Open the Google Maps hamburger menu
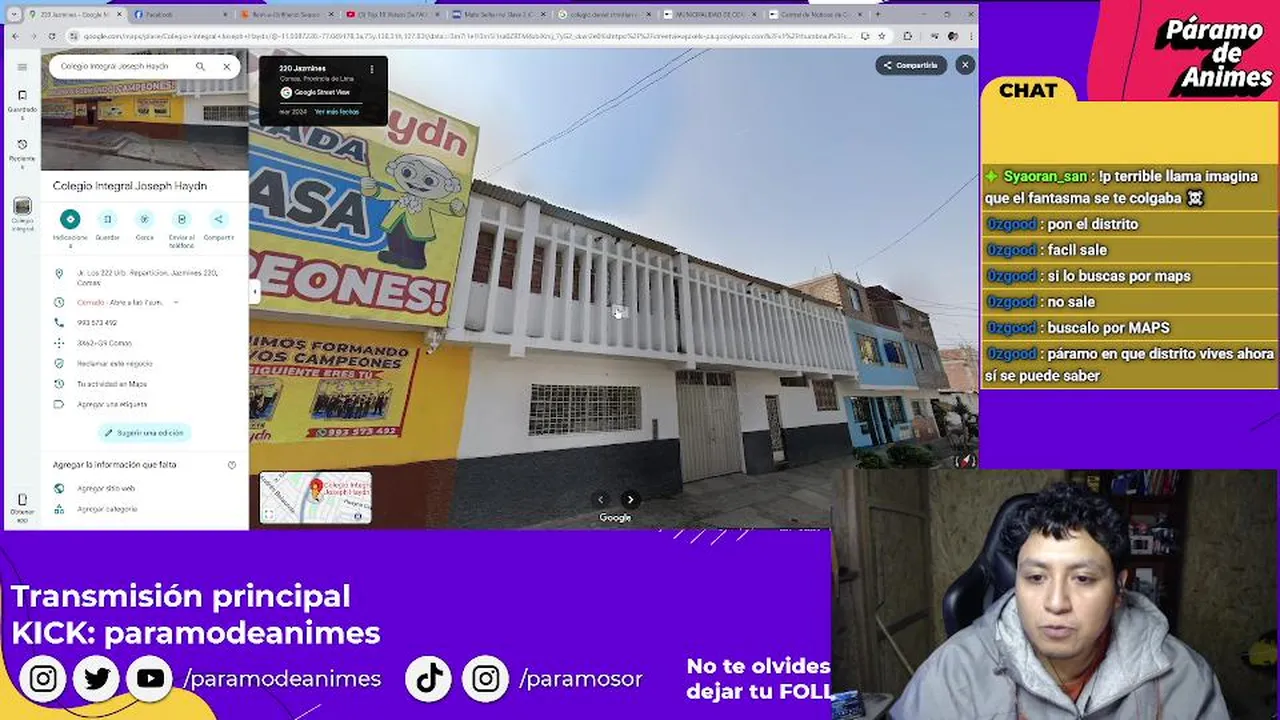The height and width of the screenshot is (720, 1280). (22, 67)
